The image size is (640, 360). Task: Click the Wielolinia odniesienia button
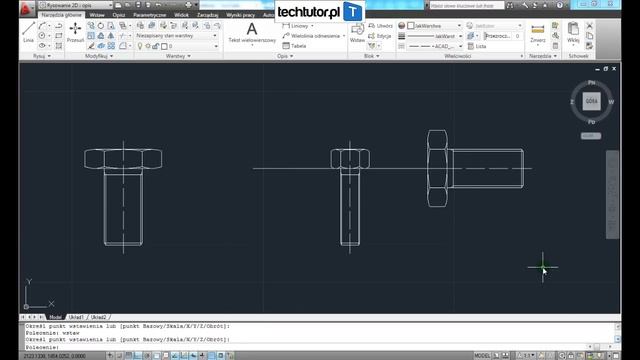(x=314, y=36)
